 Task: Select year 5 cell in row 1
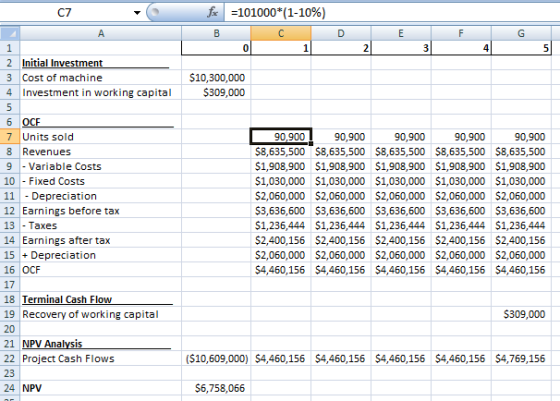[521, 48]
